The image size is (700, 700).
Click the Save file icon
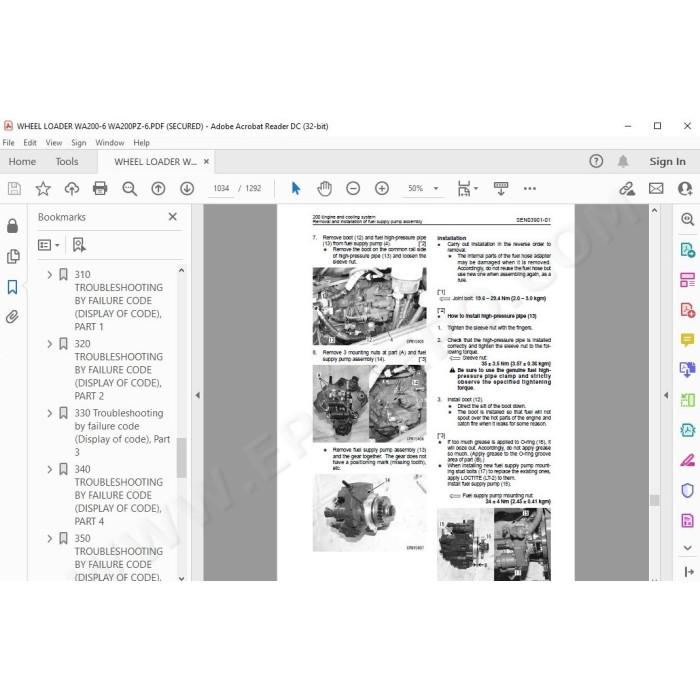point(14,188)
